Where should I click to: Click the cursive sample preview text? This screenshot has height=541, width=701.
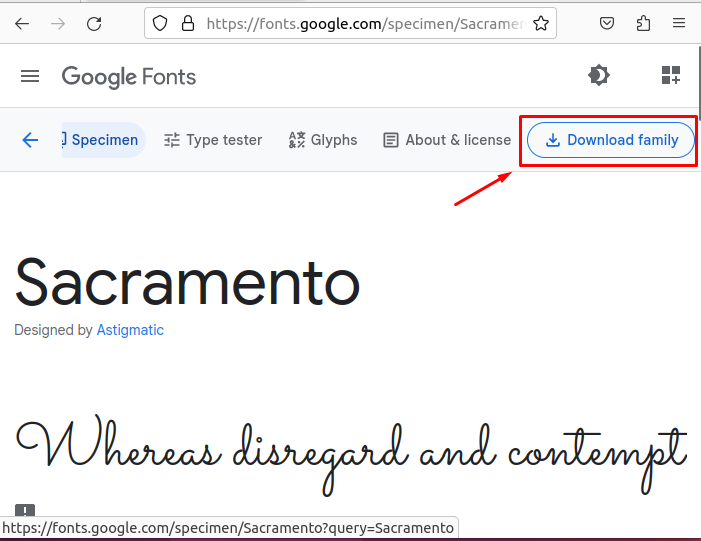351,454
